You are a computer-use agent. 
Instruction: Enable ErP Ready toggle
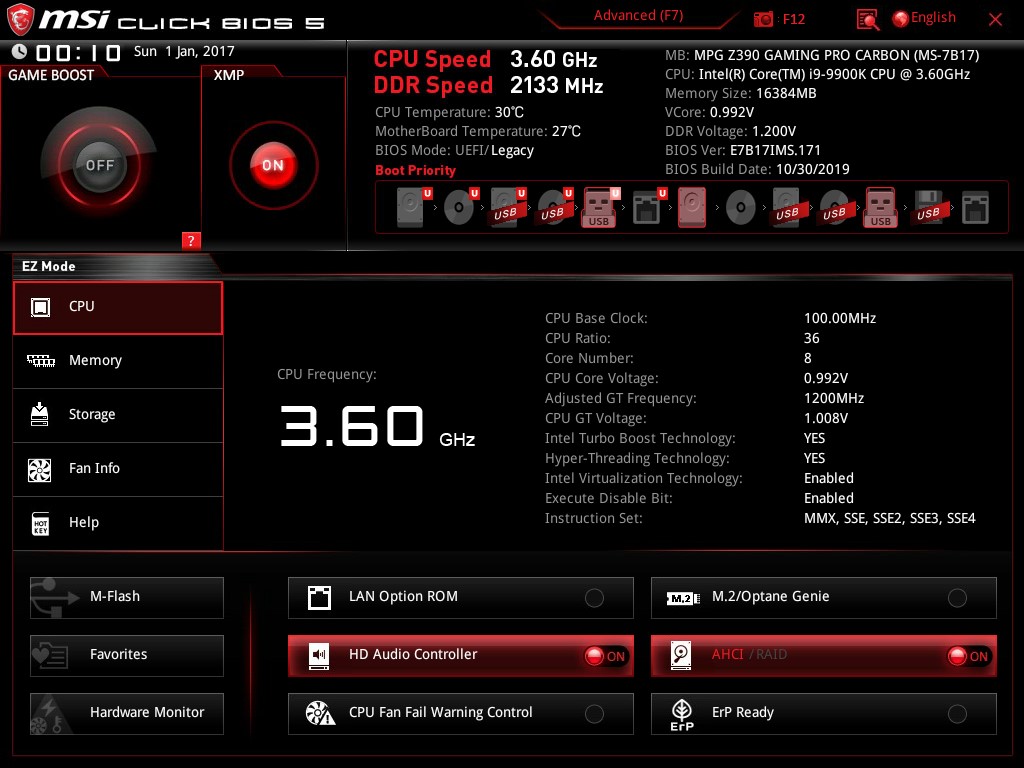[957, 714]
